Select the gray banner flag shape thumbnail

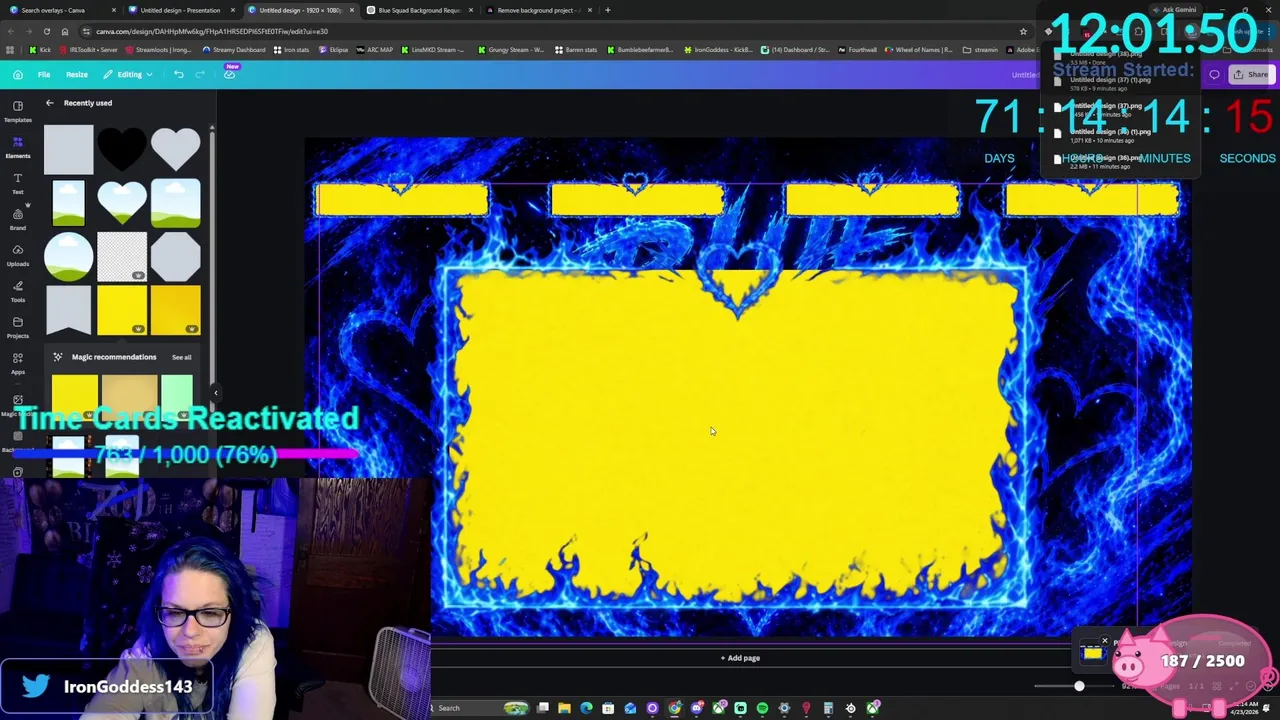[x=68, y=310]
